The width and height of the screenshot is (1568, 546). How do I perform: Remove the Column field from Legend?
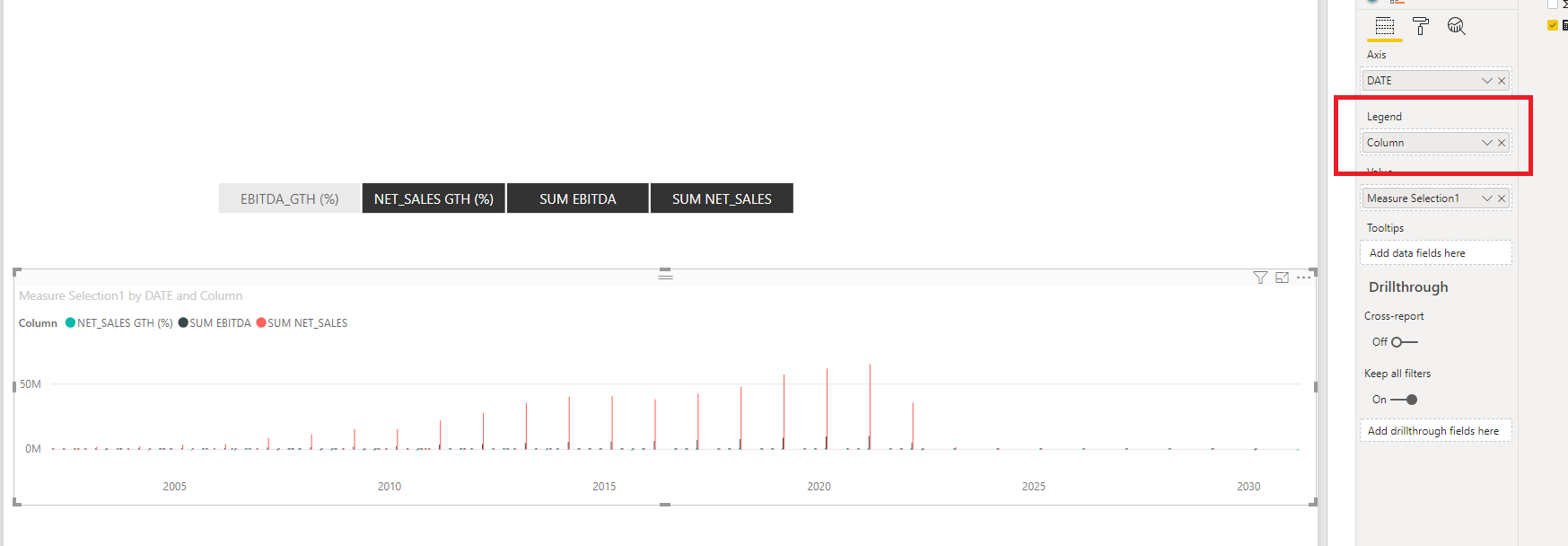pyautogui.click(x=1502, y=143)
